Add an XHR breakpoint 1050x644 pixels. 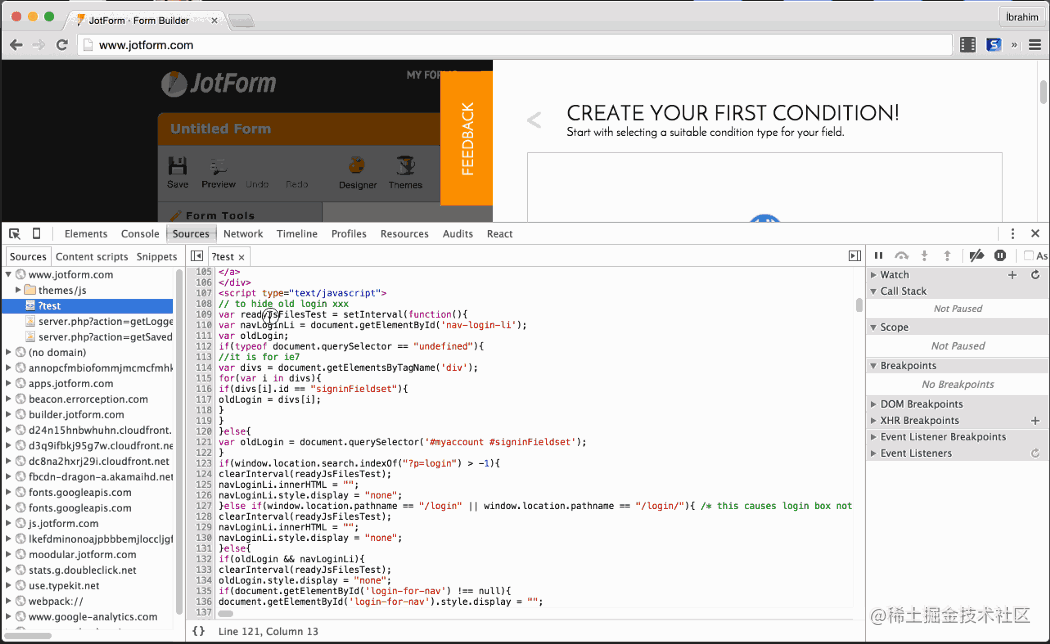point(1035,420)
